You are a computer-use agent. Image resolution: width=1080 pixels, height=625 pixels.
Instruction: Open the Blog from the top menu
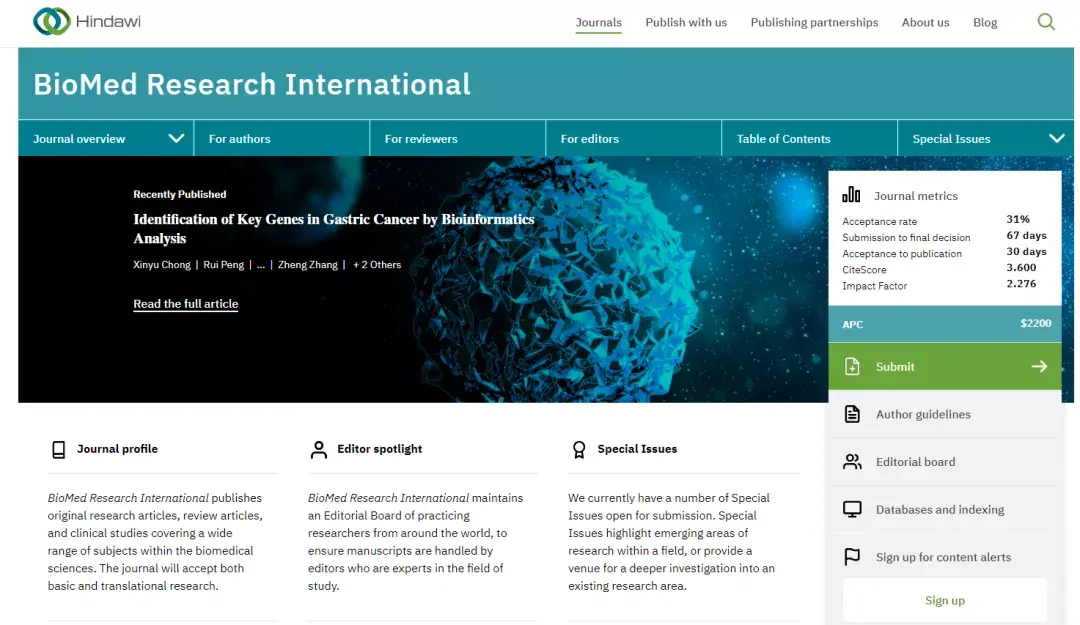pyautogui.click(x=985, y=21)
